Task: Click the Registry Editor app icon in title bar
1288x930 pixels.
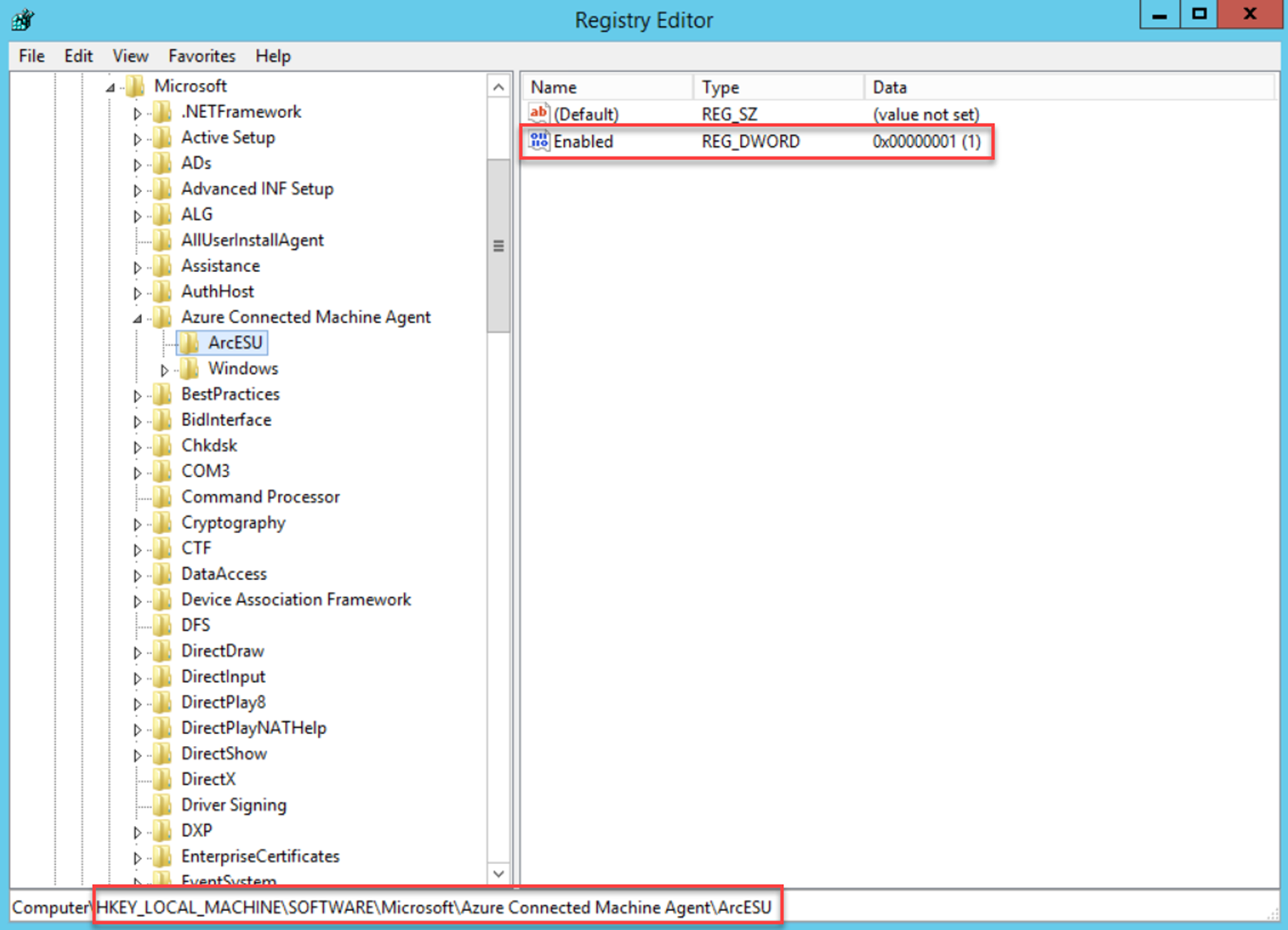Action: tap(23, 20)
